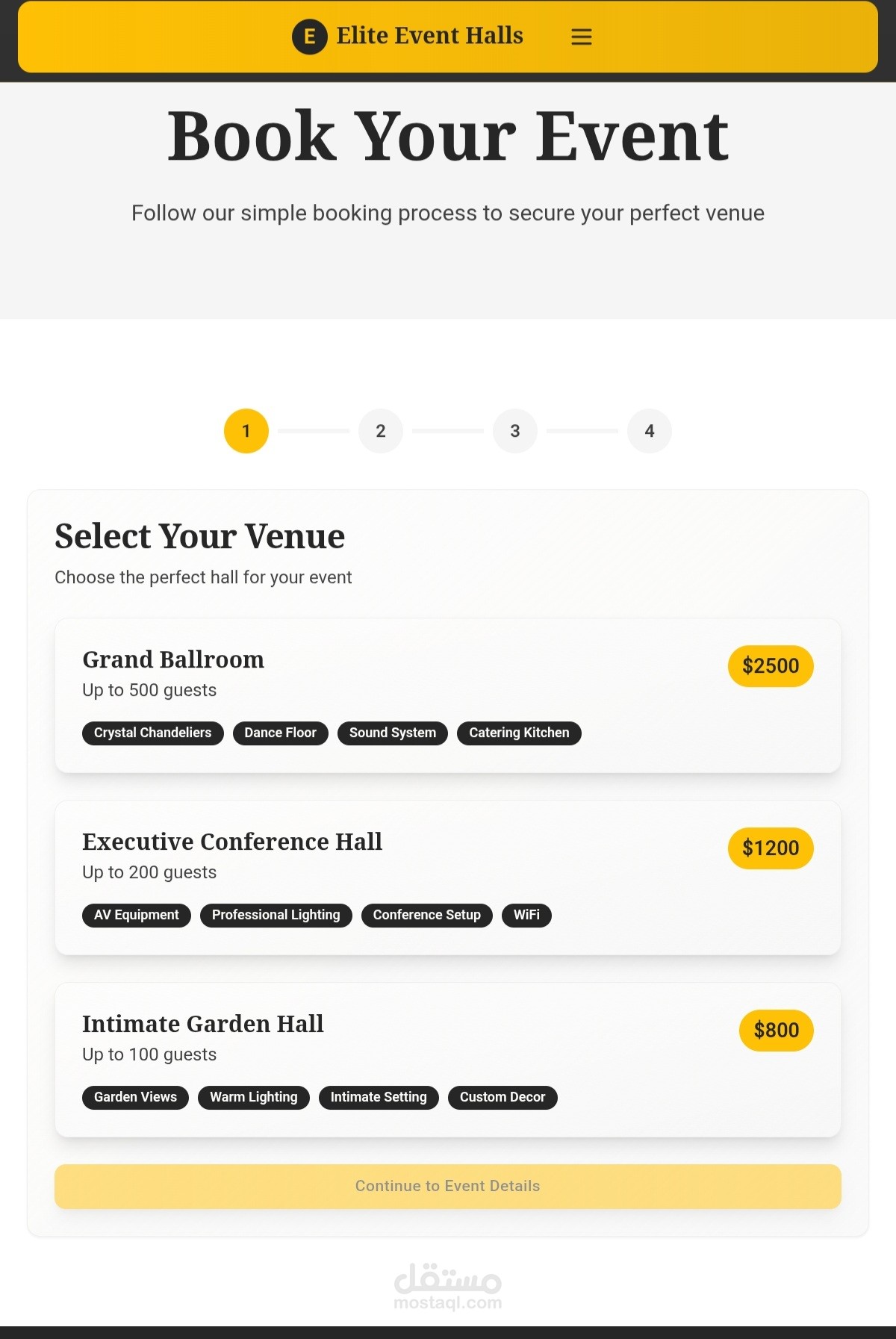This screenshot has height=1339, width=896.
Task: Click the Custom Decor tag
Action: (503, 1098)
